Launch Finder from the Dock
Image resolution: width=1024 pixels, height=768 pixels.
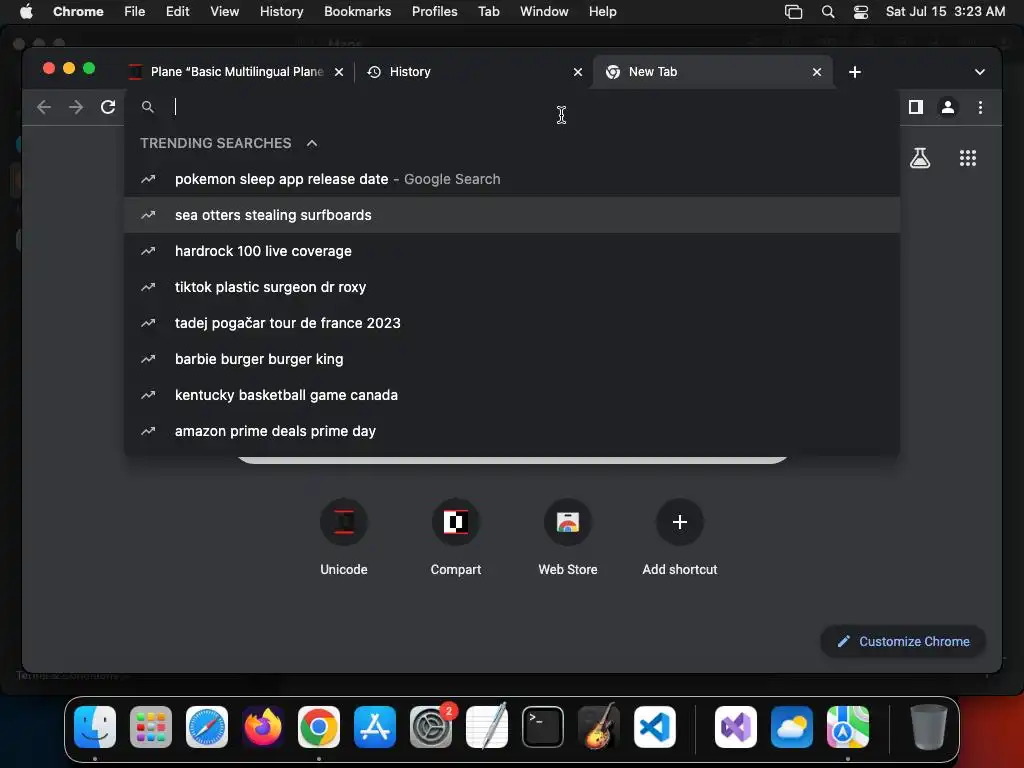pyautogui.click(x=95, y=727)
